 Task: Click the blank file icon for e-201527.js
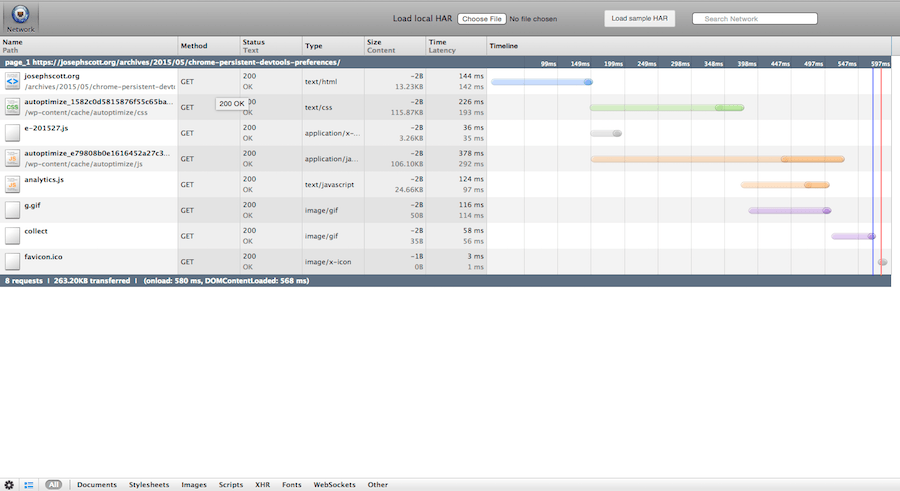(x=12, y=133)
